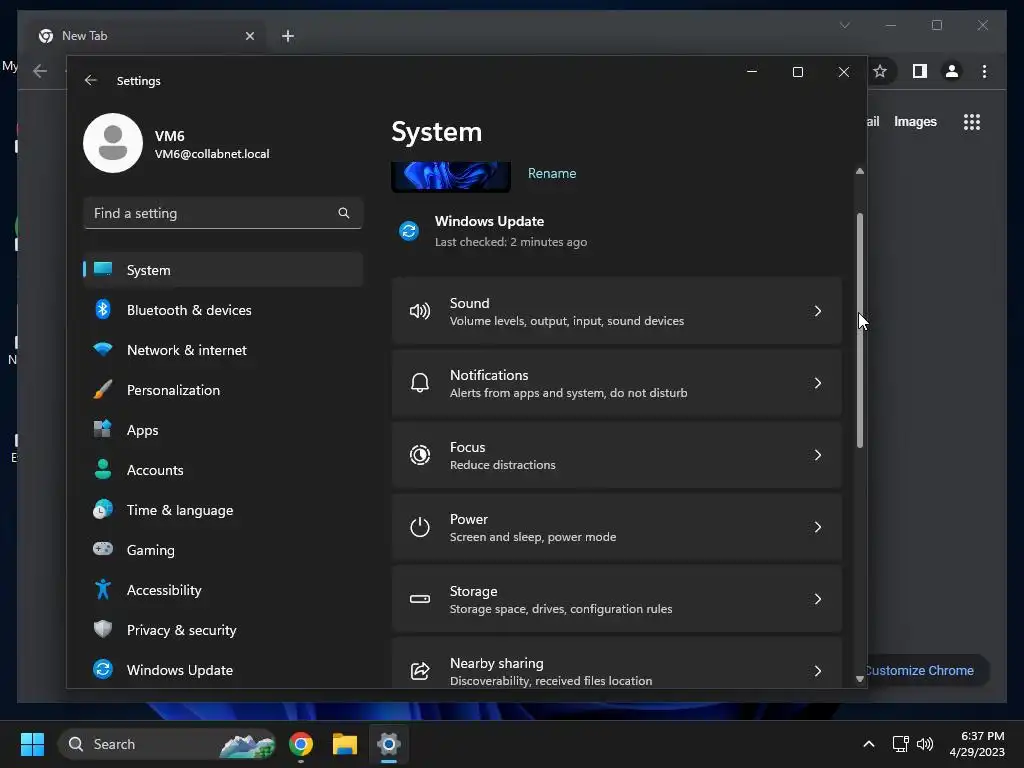Open a new Chrome tab

coord(288,36)
